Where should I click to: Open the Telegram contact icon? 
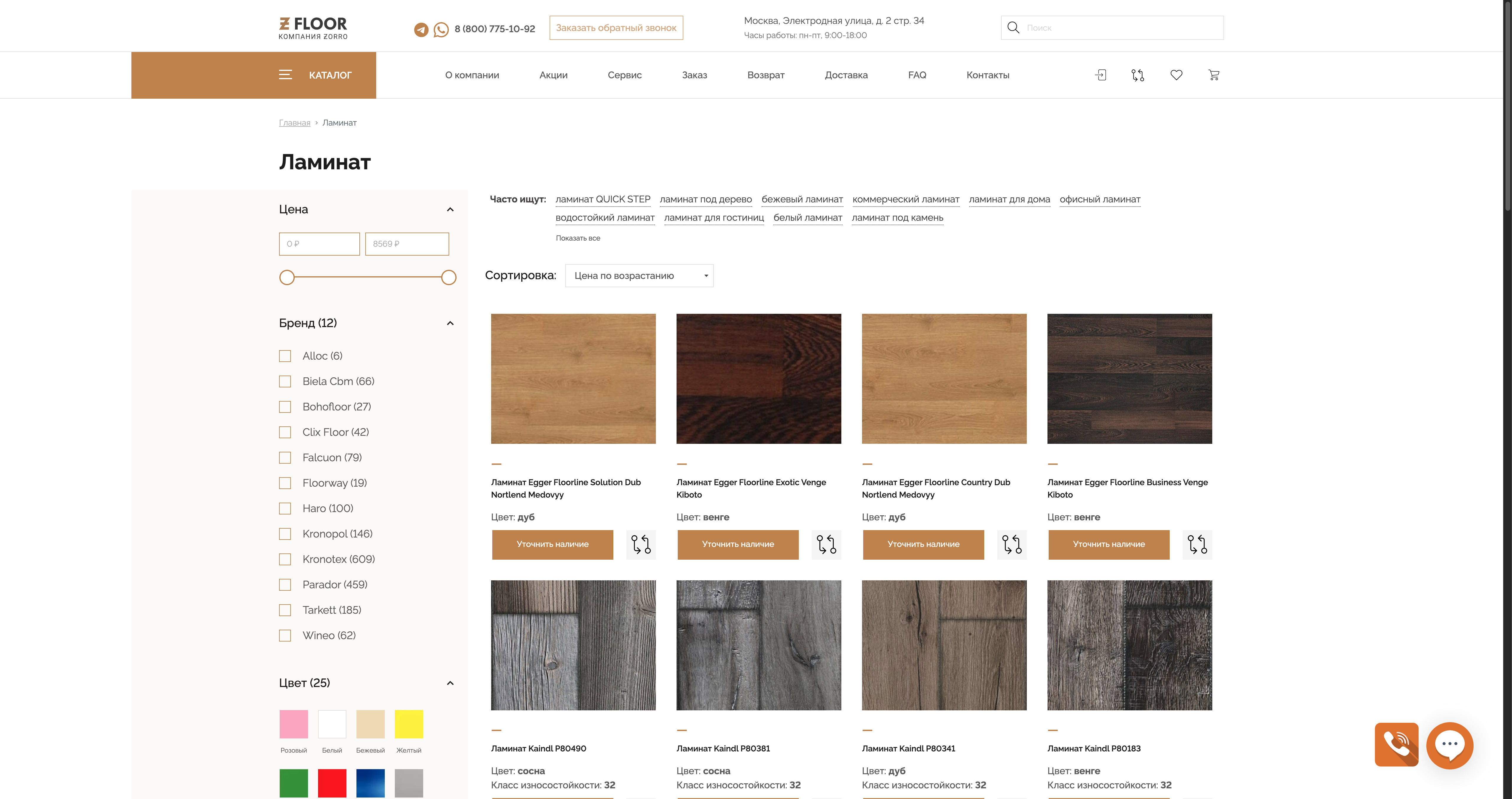pos(421,29)
